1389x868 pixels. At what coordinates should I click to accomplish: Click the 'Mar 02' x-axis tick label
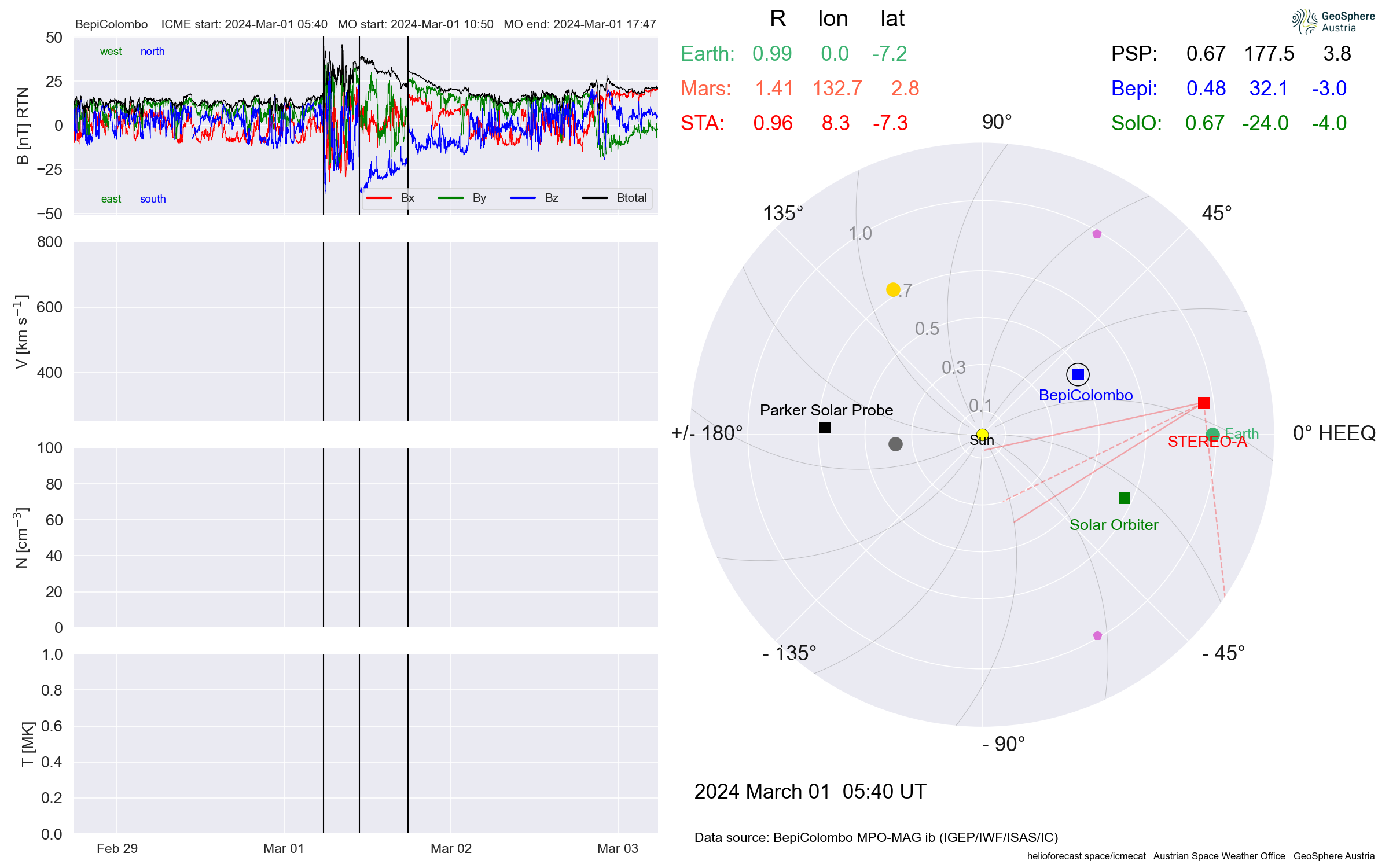tap(451, 849)
